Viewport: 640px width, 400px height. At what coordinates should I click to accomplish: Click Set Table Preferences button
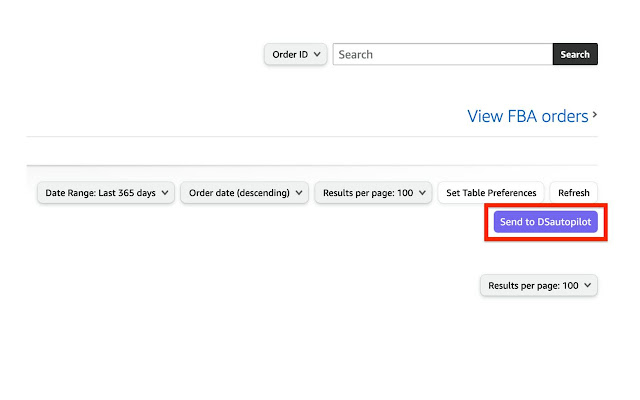tap(491, 193)
